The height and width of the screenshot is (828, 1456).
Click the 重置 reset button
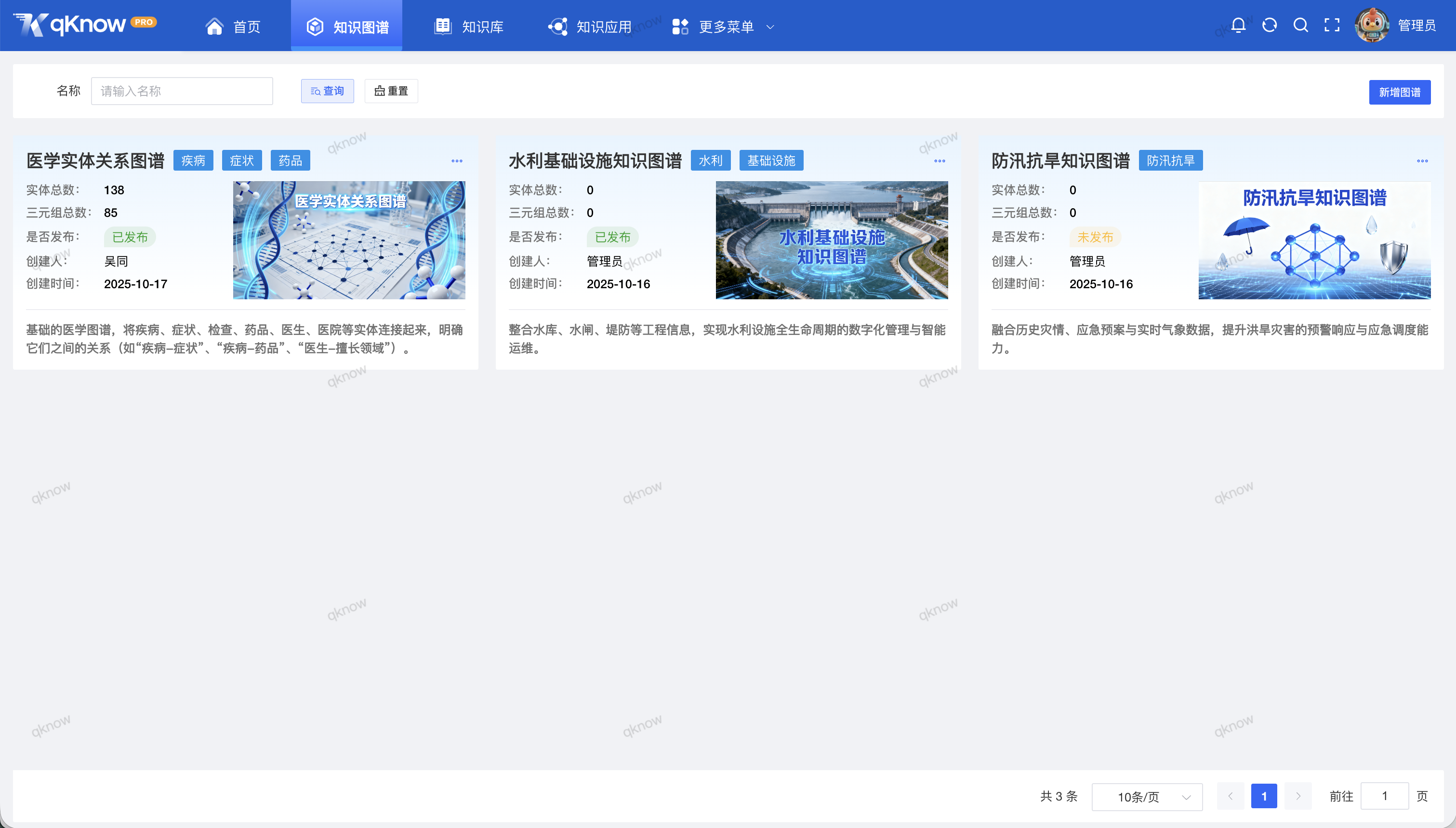(390, 91)
